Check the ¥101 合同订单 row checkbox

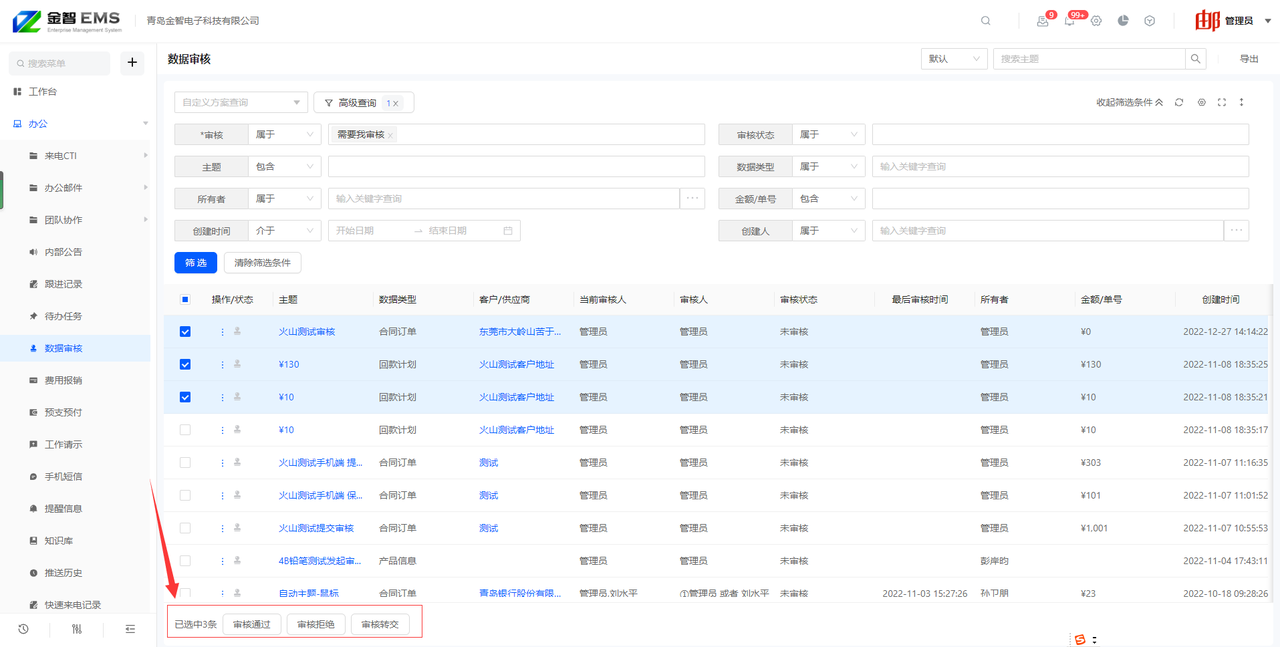coord(185,495)
